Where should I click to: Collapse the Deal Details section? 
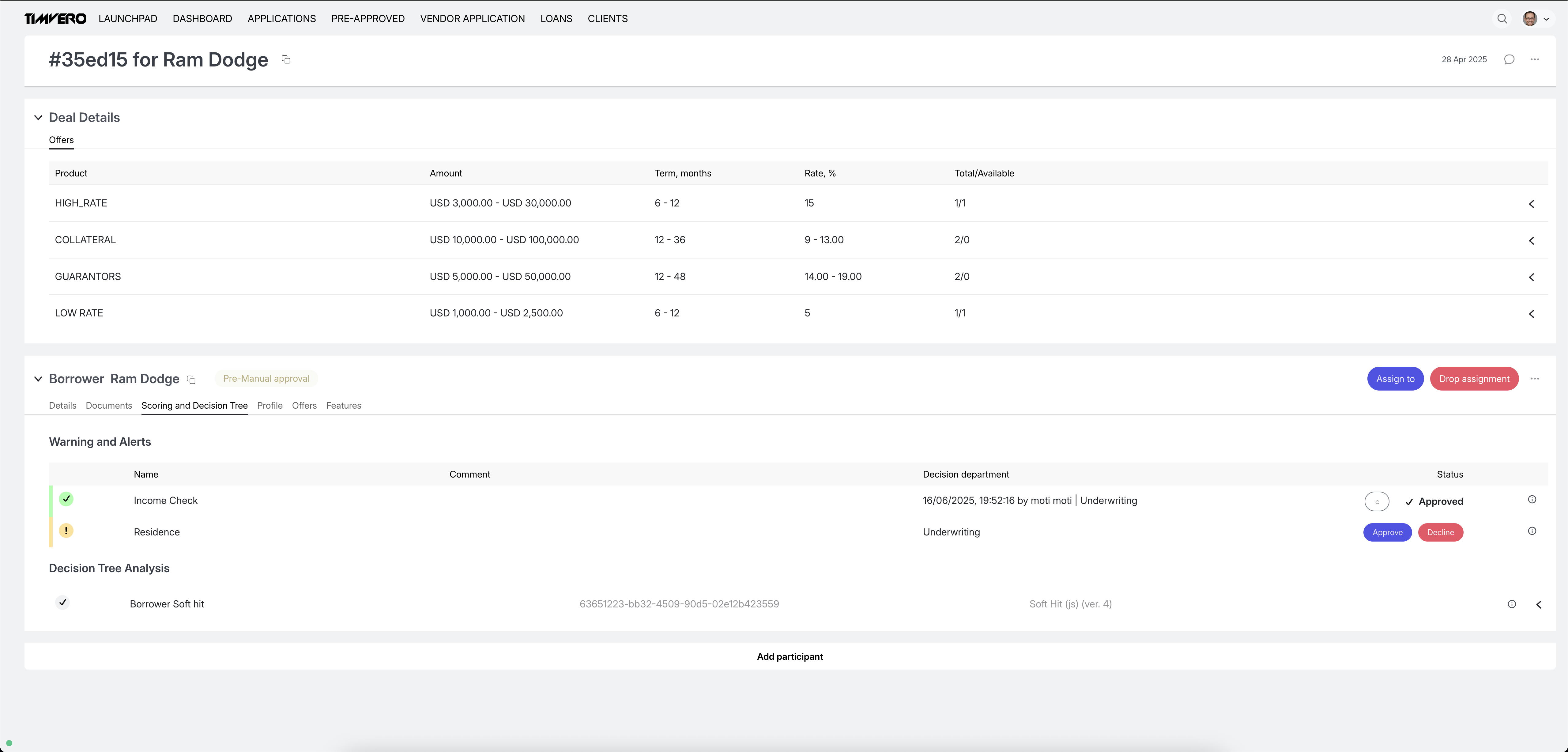[38, 117]
